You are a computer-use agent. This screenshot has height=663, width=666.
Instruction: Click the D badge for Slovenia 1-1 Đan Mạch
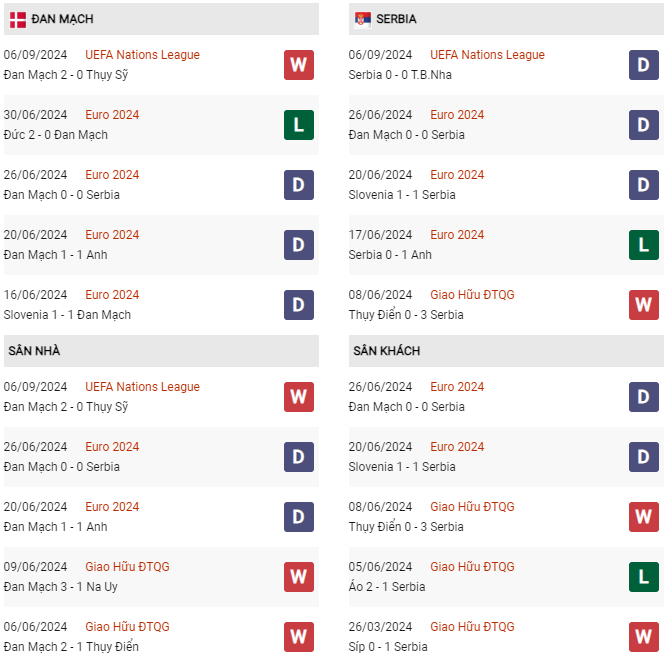click(x=299, y=305)
